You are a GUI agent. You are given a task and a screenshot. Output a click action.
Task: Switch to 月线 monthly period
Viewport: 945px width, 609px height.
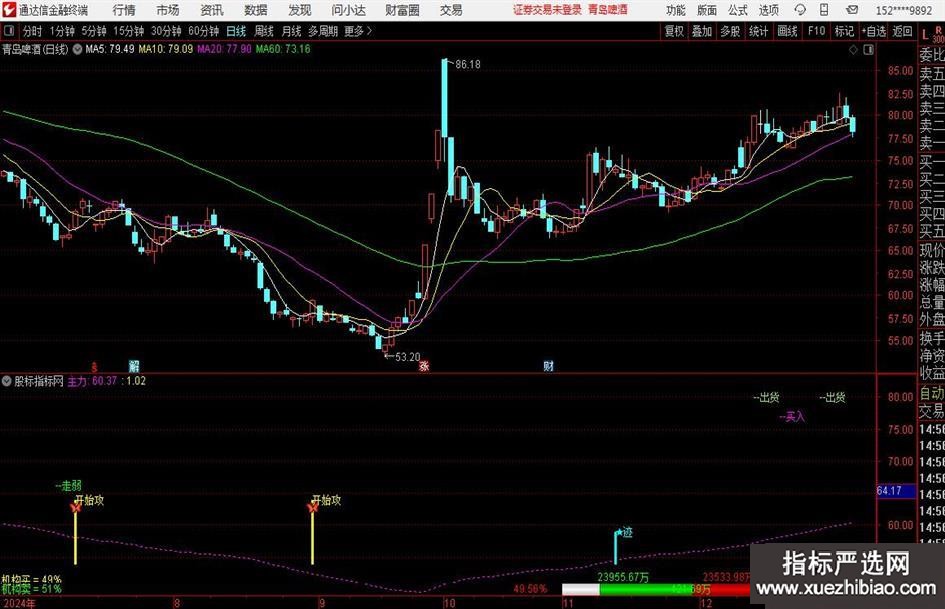(x=291, y=31)
